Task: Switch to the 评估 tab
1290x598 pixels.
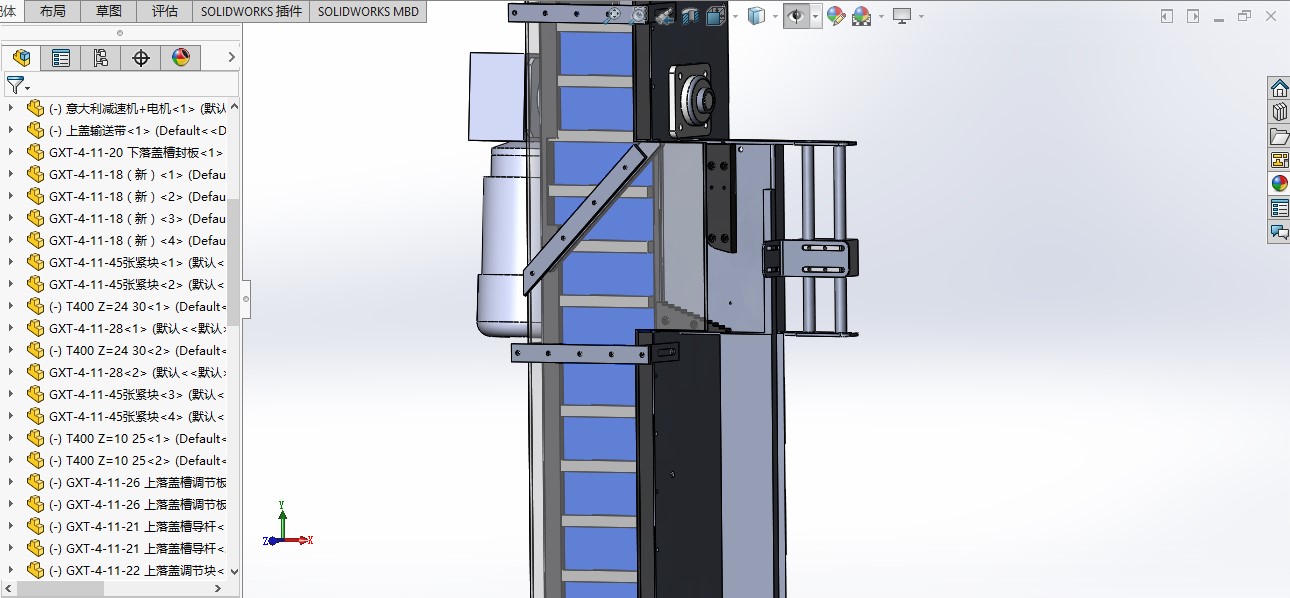Action: click(x=165, y=11)
